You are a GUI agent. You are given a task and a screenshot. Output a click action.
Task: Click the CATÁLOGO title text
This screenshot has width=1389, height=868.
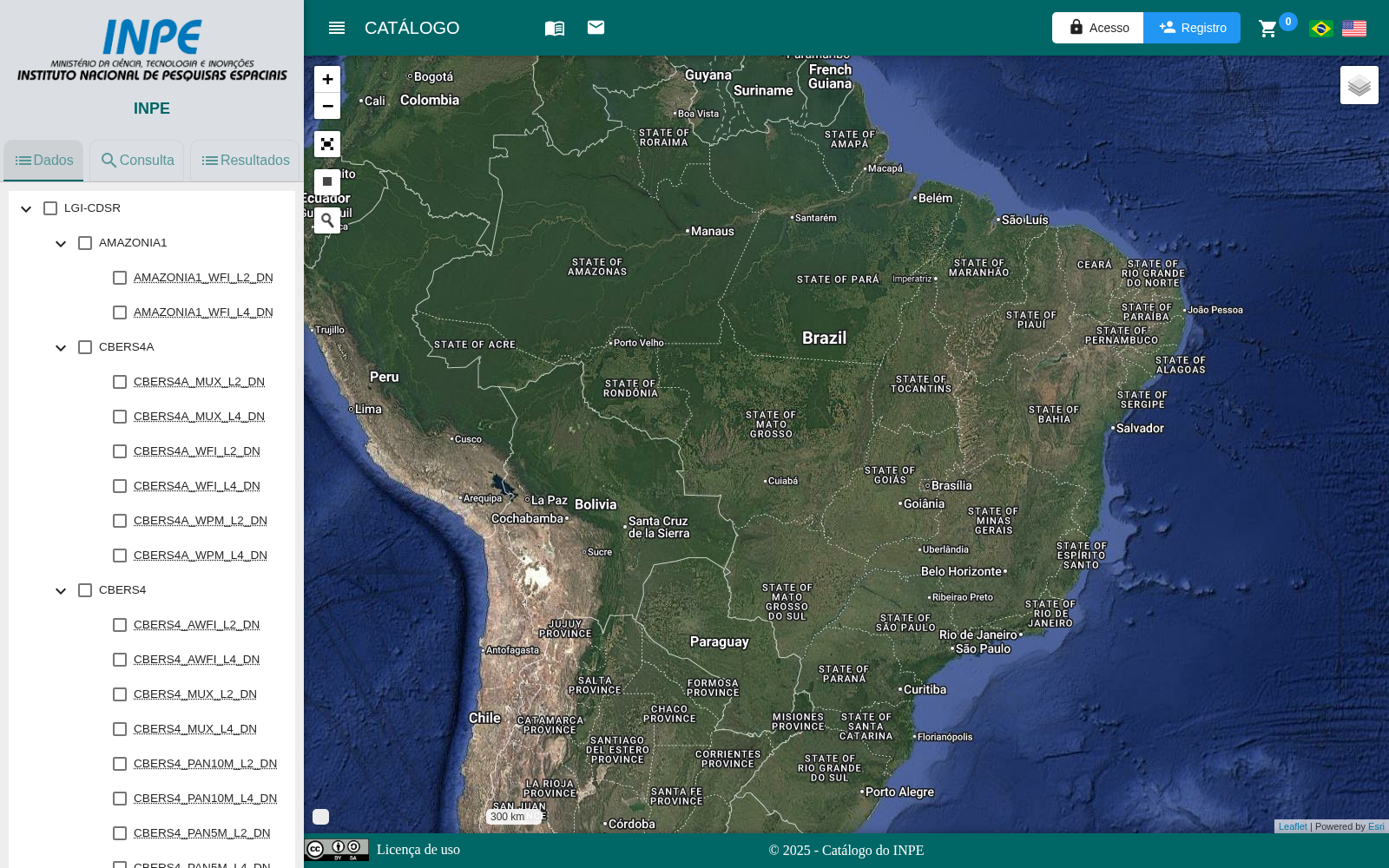[x=412, y=28]
